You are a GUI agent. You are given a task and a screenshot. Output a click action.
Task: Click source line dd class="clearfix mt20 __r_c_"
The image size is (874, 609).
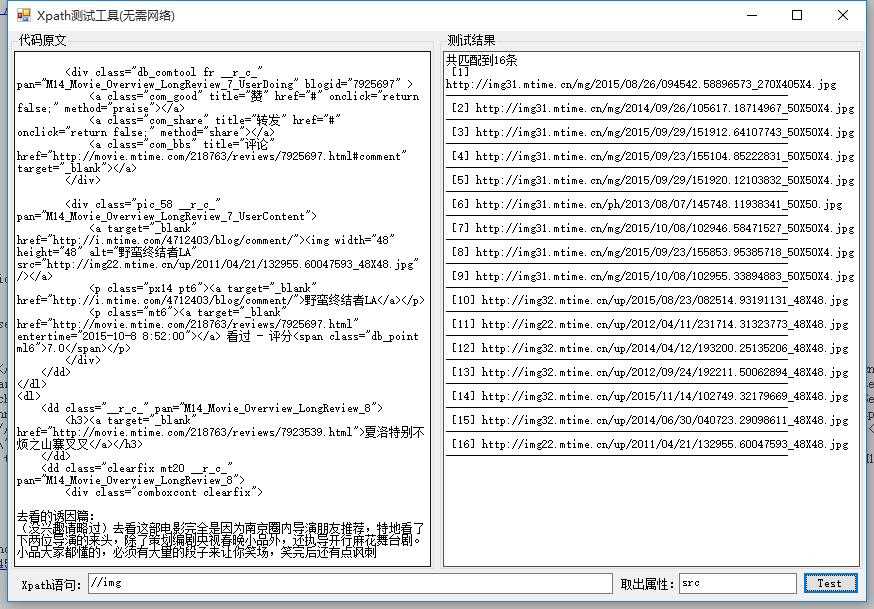137,467
